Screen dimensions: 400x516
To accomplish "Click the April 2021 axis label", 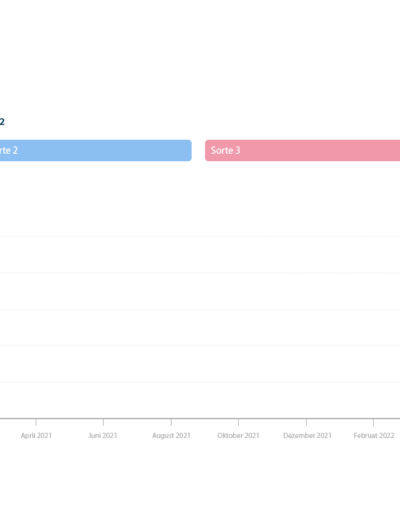I will click(36, 435).
